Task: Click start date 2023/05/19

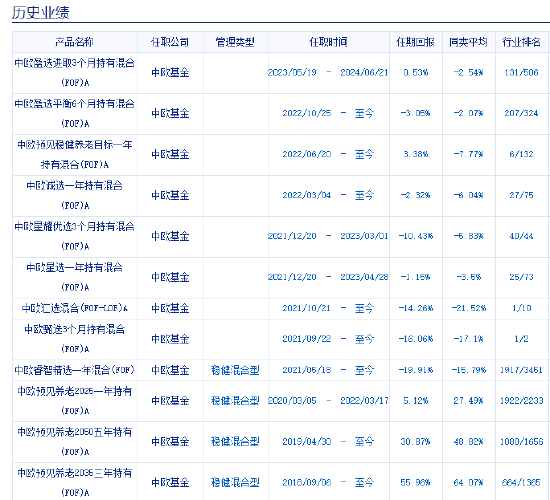Action: 292,73
